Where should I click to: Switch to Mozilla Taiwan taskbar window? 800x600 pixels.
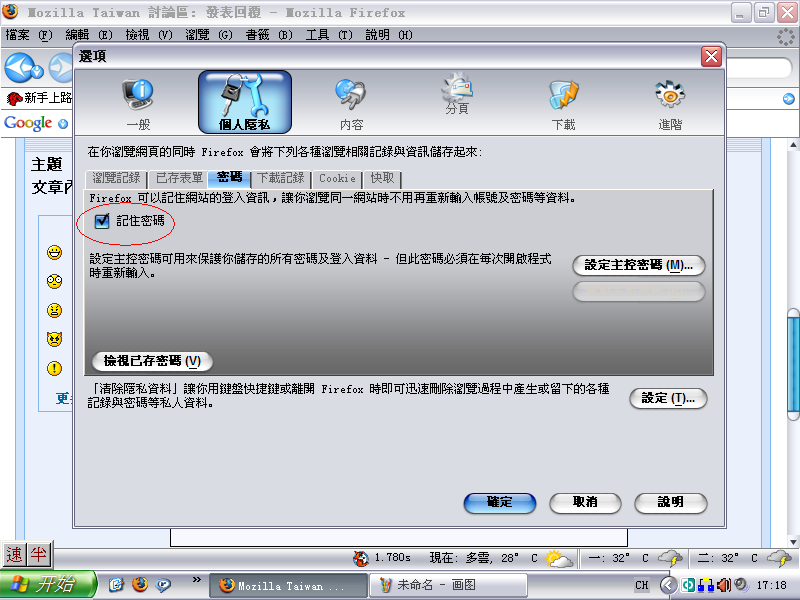point(289,585)
